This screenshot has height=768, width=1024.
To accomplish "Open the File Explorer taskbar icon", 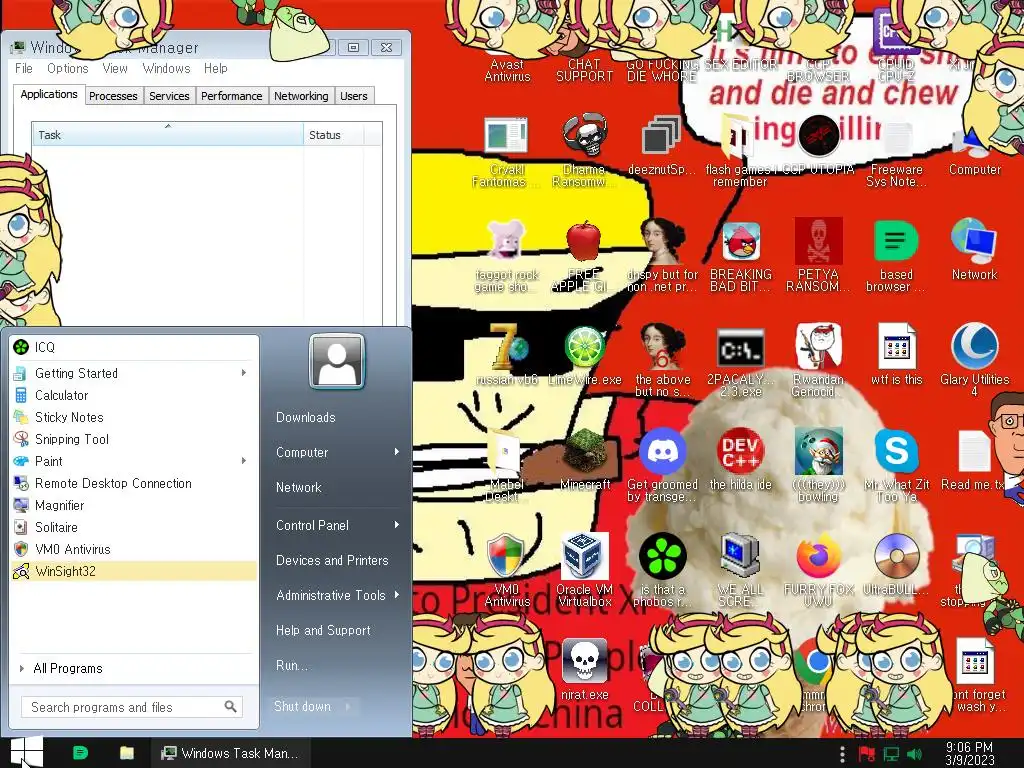I will (126, 753).
